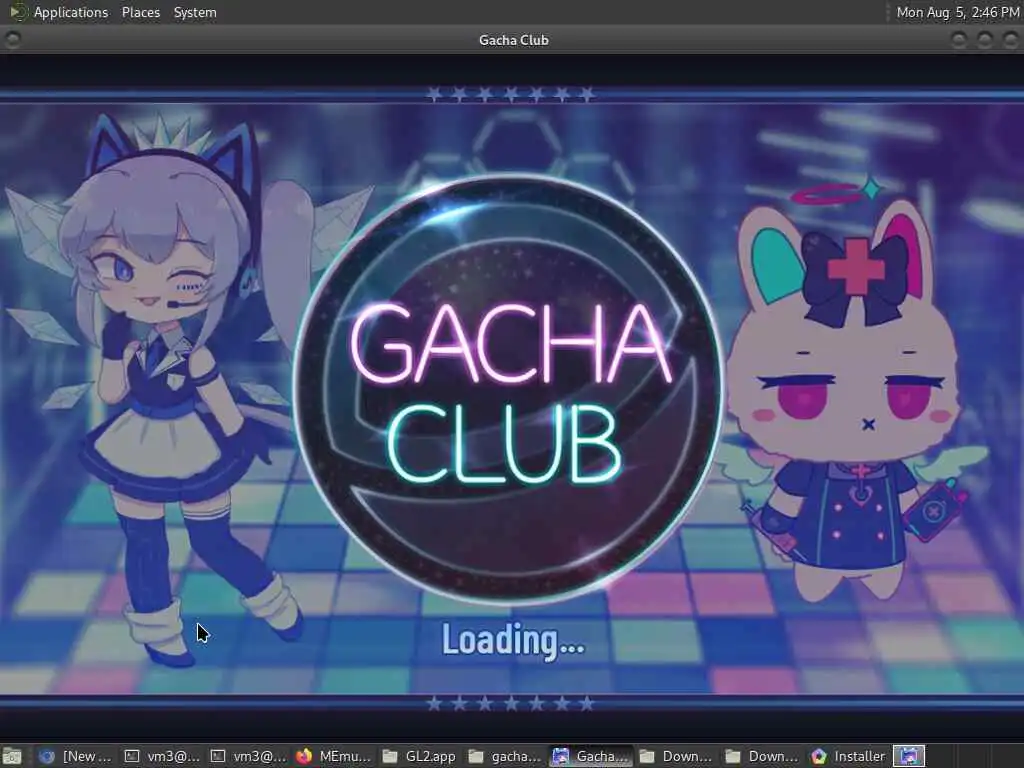Minimize the Gacha Club window
The width and height of the screenshot is (1024, 768).
click(958, 40)
